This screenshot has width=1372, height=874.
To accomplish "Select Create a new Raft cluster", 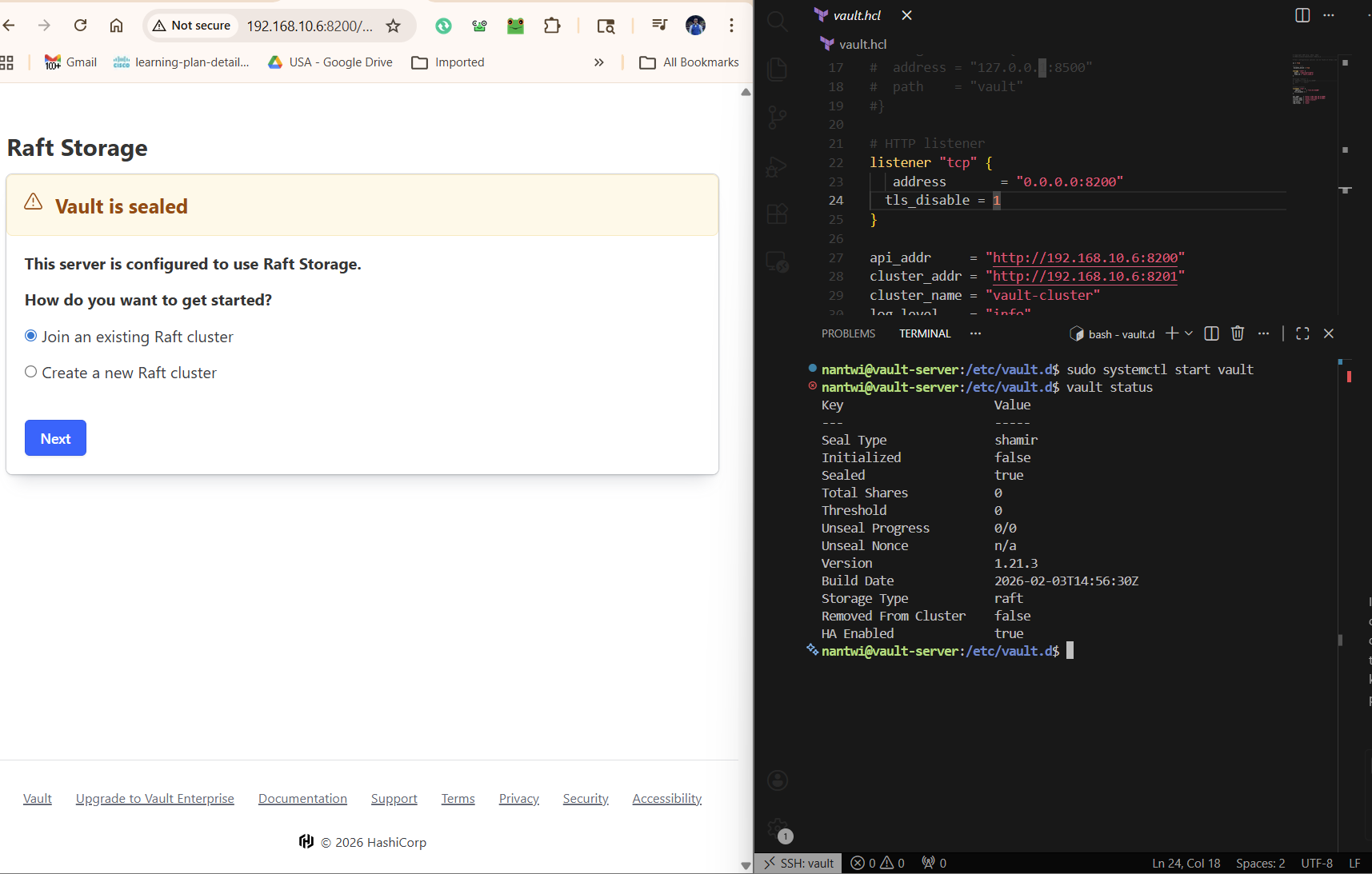I will pos(30,372).
